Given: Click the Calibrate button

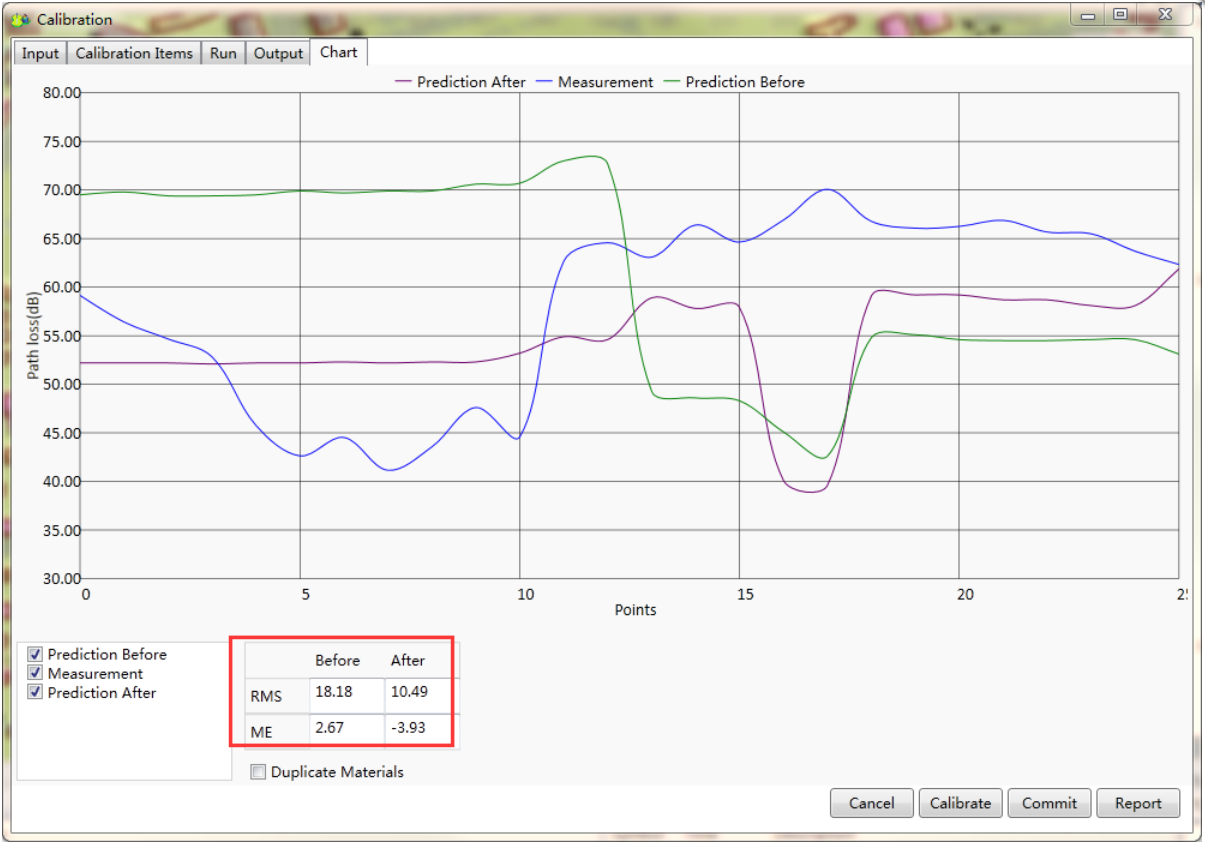Looking at the screenshot, I should point(960,803).
